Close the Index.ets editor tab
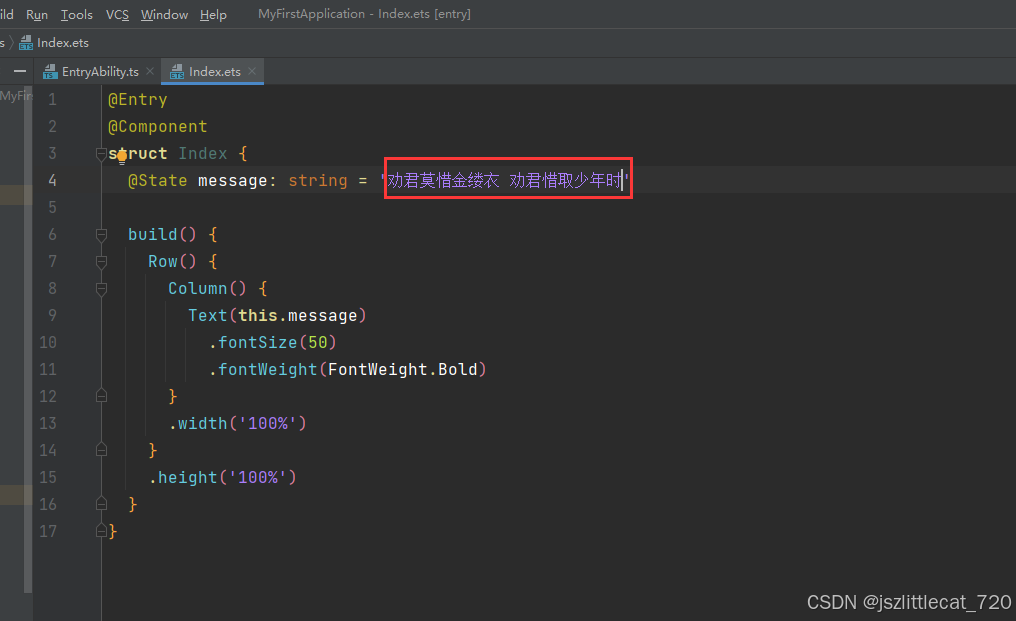 [x=252, y=71]
